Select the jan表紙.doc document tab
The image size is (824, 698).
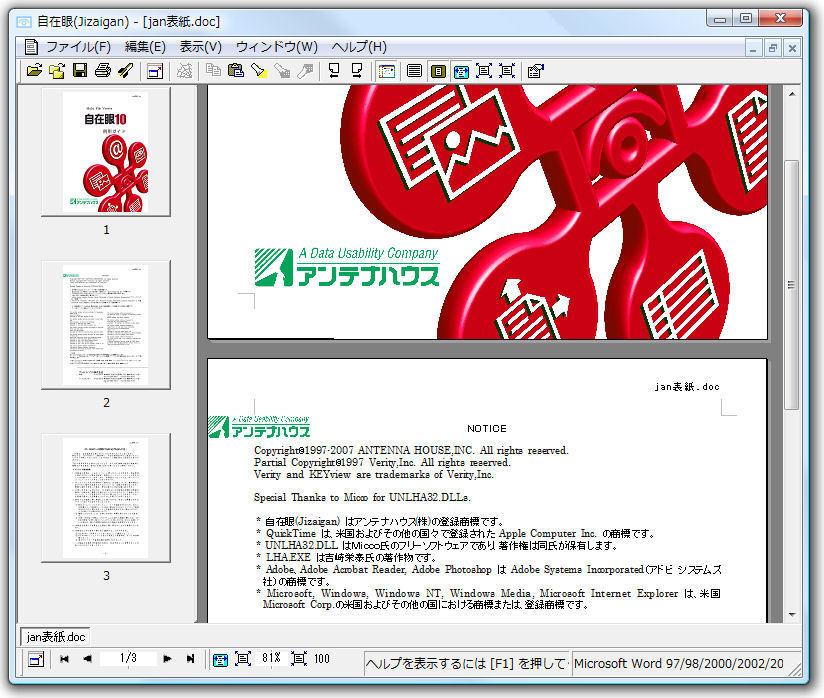point(55,637)
